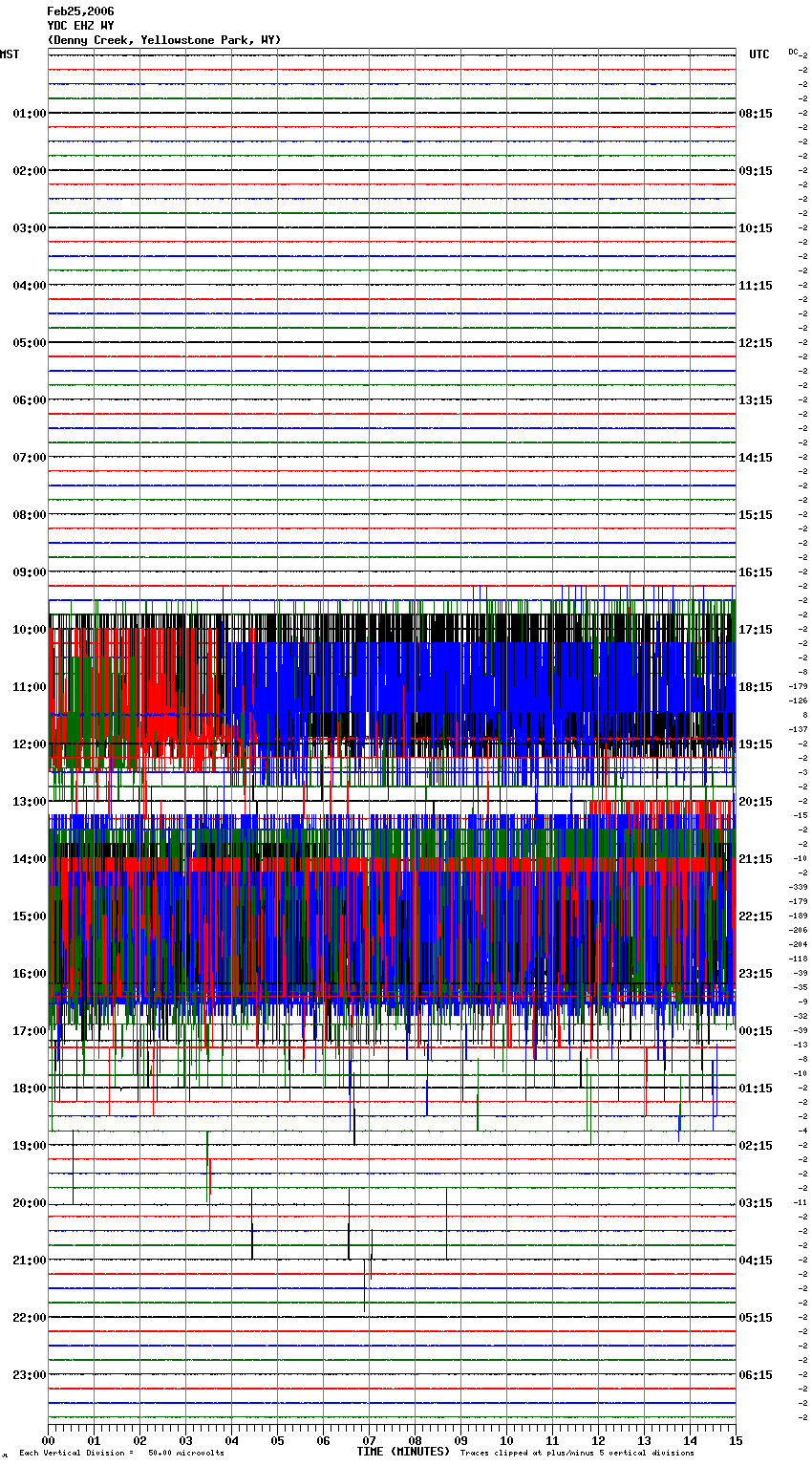
Task: Click the 22:15 UTC time label
Action: [x=756, y=916]
